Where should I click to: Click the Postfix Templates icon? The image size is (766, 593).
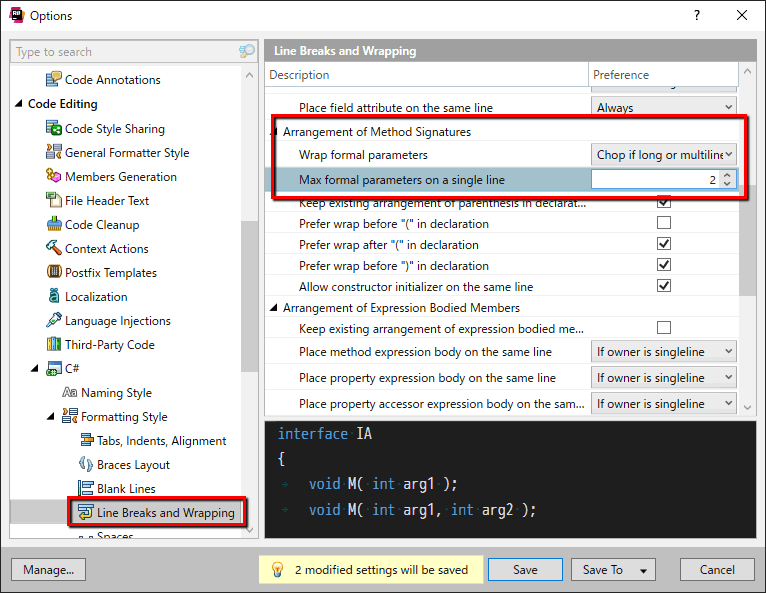[53, 272]
